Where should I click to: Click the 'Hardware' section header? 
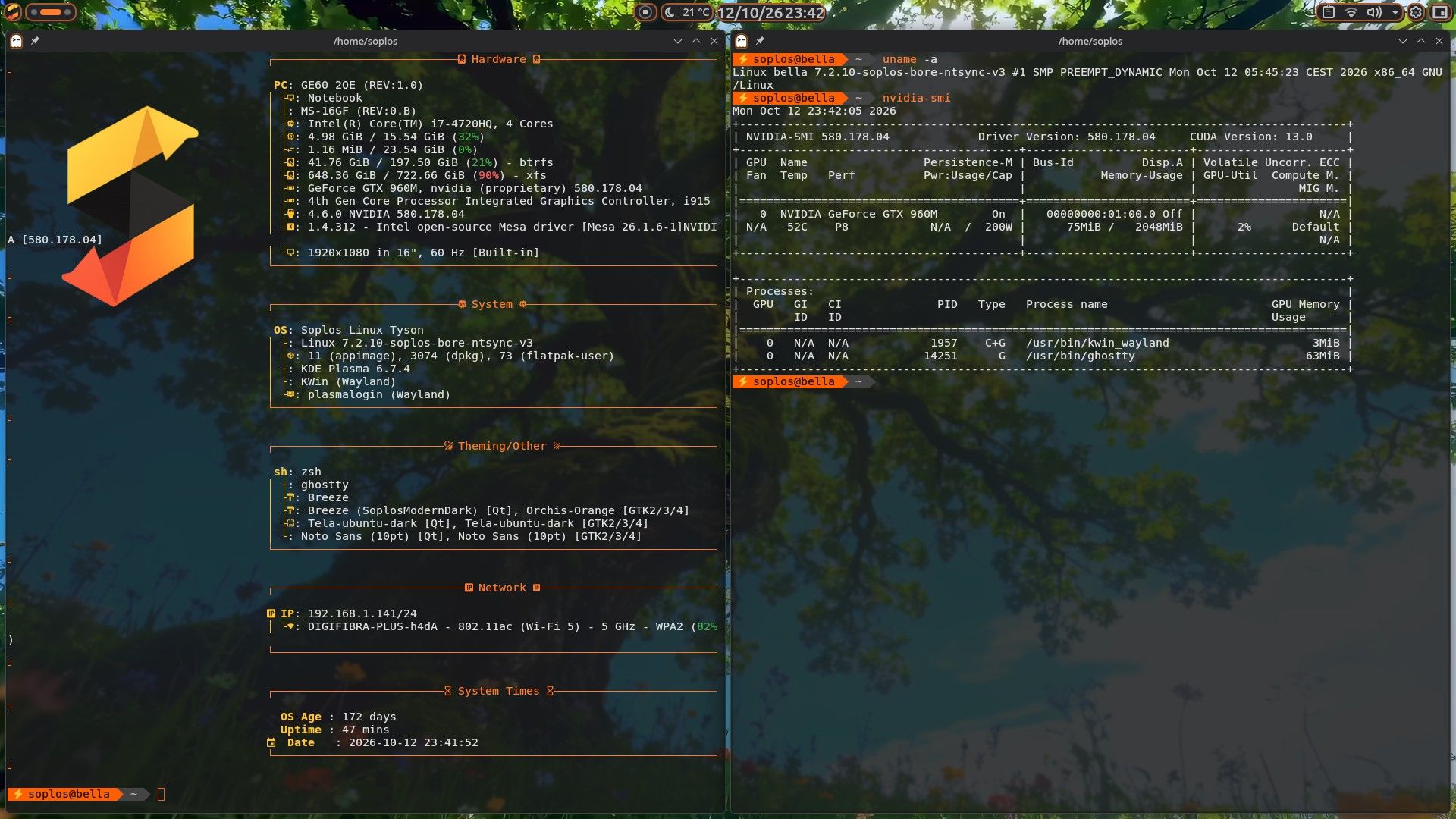(498, 59)
